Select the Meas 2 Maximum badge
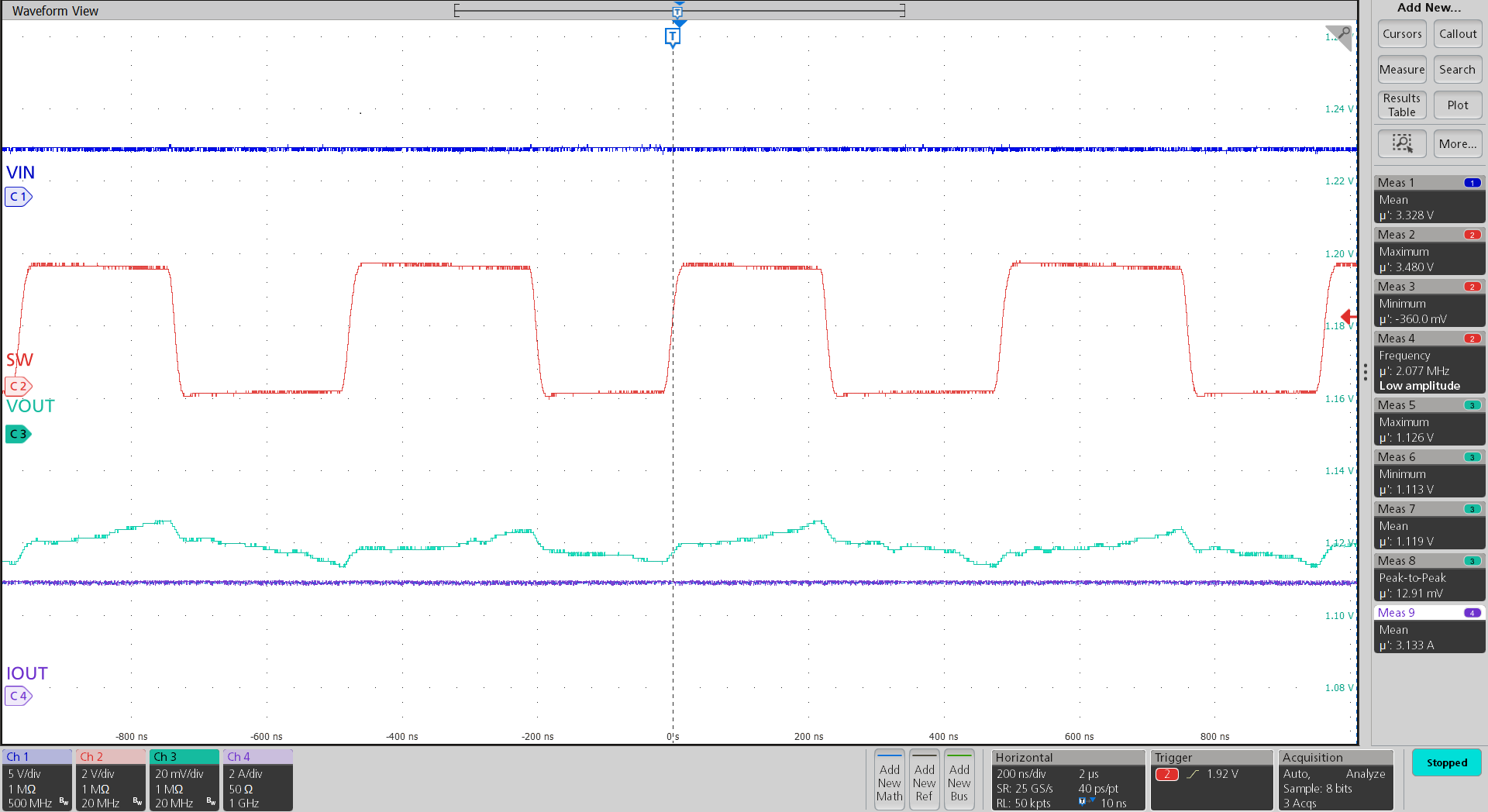This screenshot has width=1488, height=812. coord(1429,251)
